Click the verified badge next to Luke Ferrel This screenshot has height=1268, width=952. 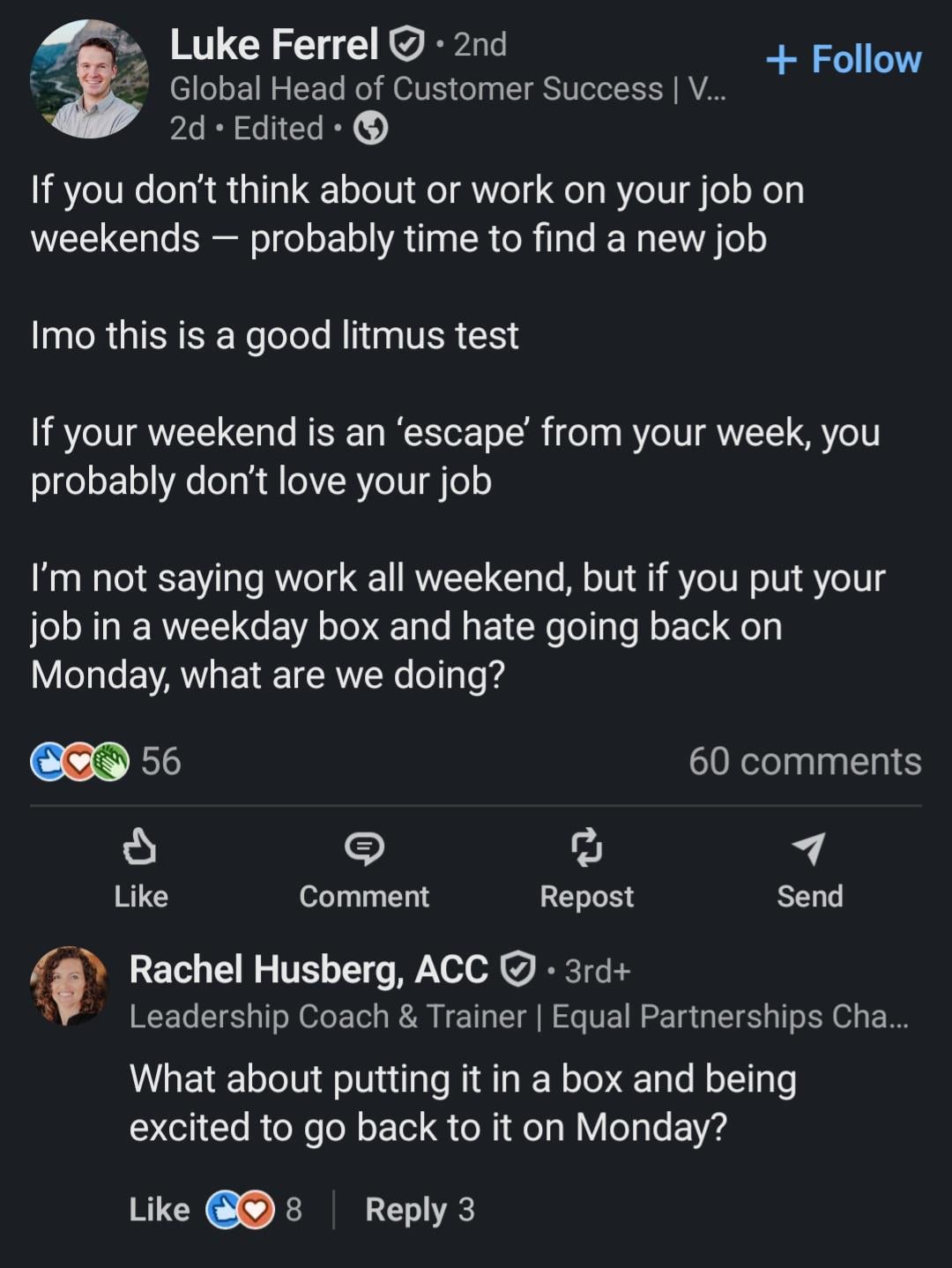[x=406, y=45]
